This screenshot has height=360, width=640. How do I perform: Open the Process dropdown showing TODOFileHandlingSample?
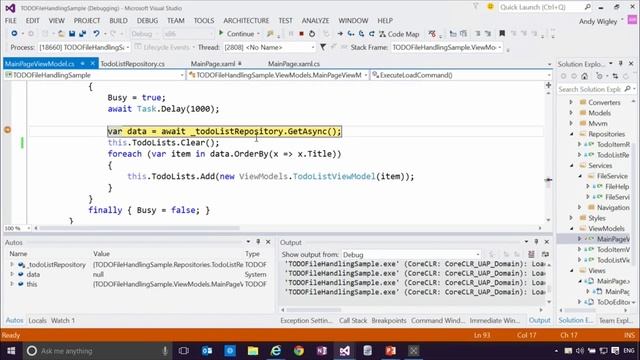84,47
